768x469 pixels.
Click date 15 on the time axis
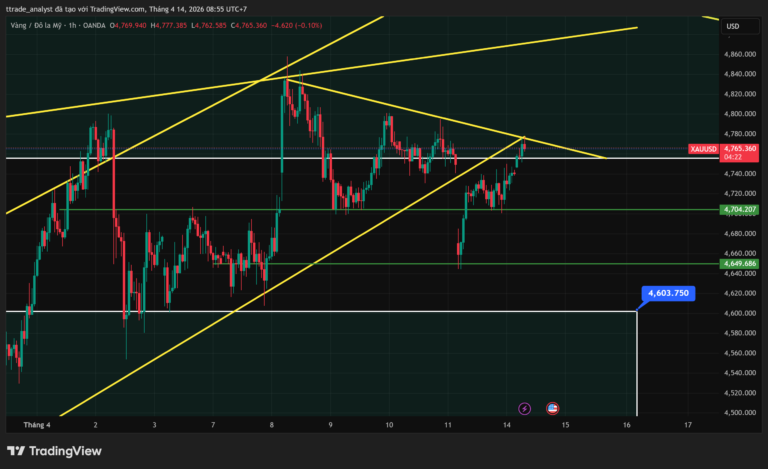[565, 425]
